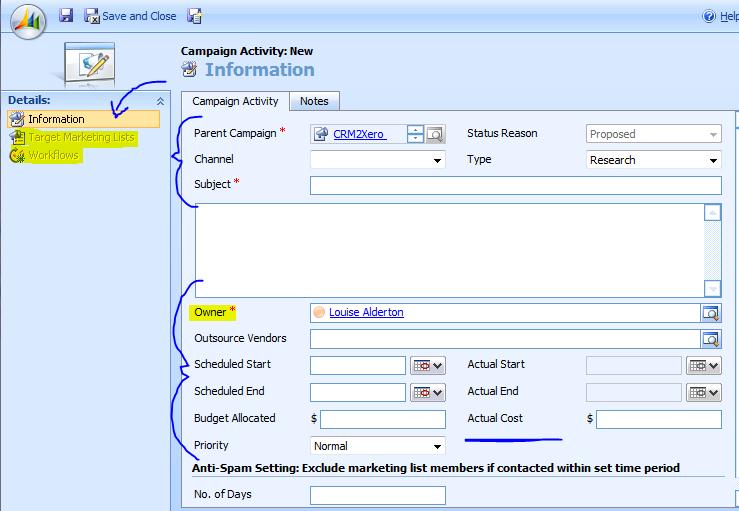The image size is (739, 511).
Task: Open Scheduled Start calendar picker
Action: click(427, 366)
